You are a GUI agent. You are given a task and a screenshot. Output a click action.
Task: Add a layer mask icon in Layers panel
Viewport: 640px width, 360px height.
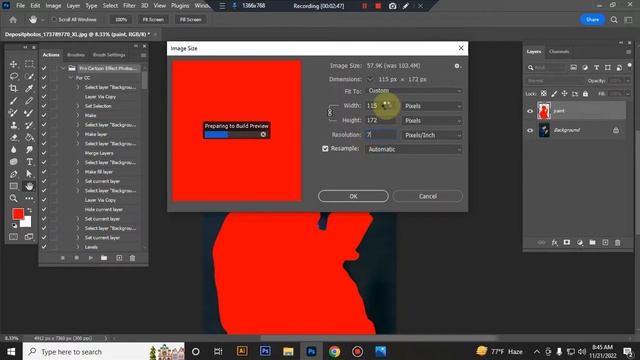(x=567, y=242)
